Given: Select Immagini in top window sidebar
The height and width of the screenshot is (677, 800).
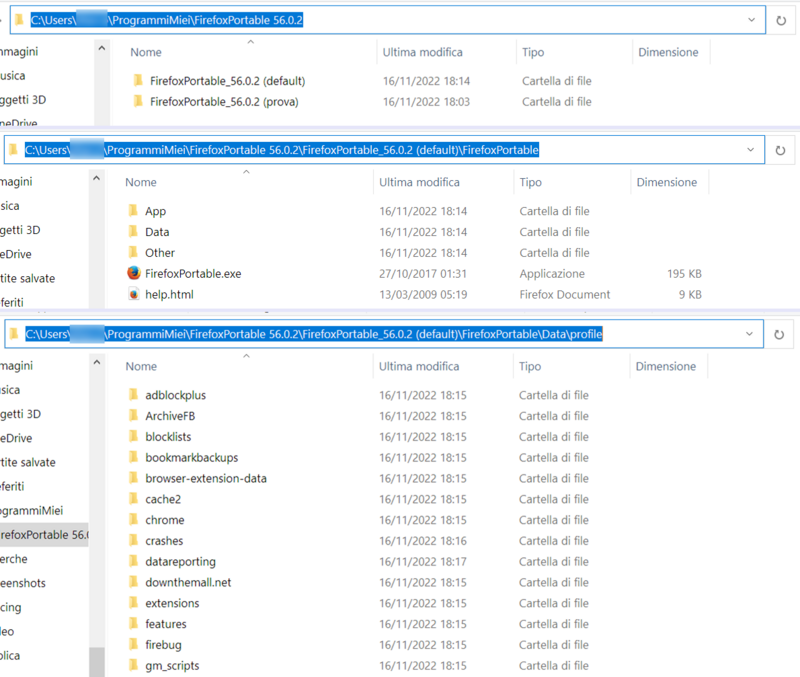Looking at the screenshot, I should [x=19, y=52].
